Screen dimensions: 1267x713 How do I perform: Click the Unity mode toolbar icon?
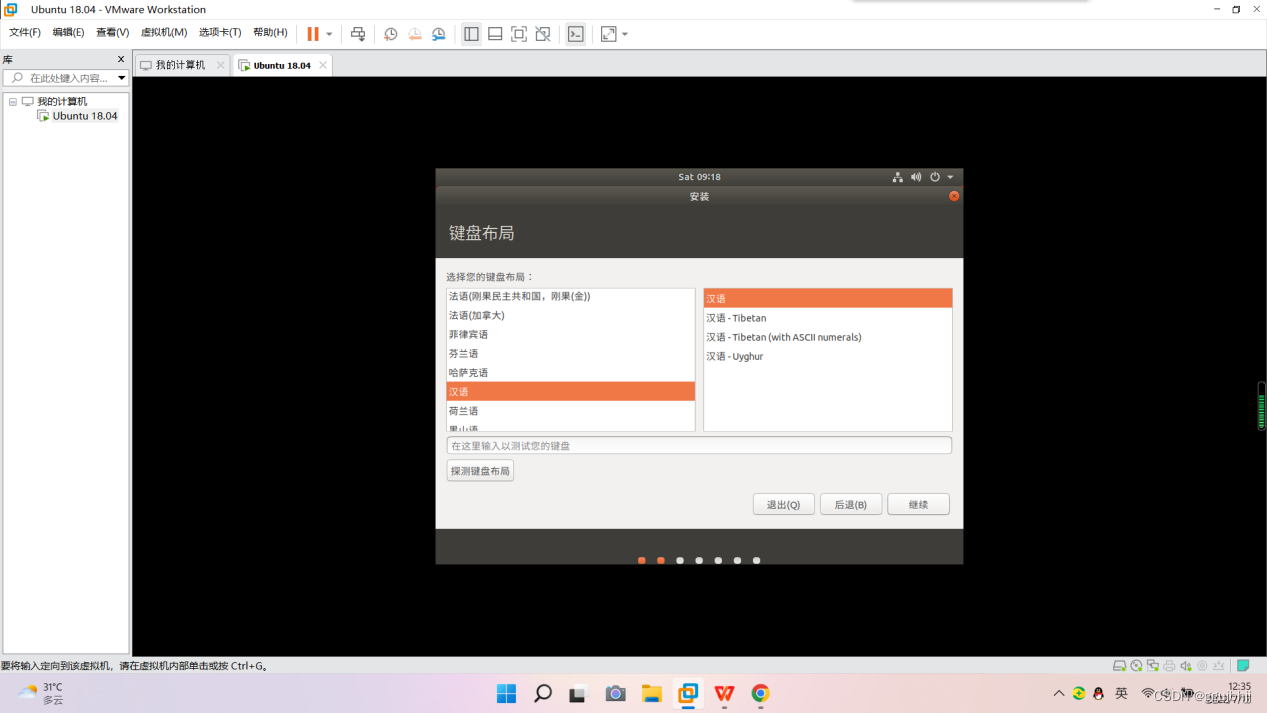[543, 34]
